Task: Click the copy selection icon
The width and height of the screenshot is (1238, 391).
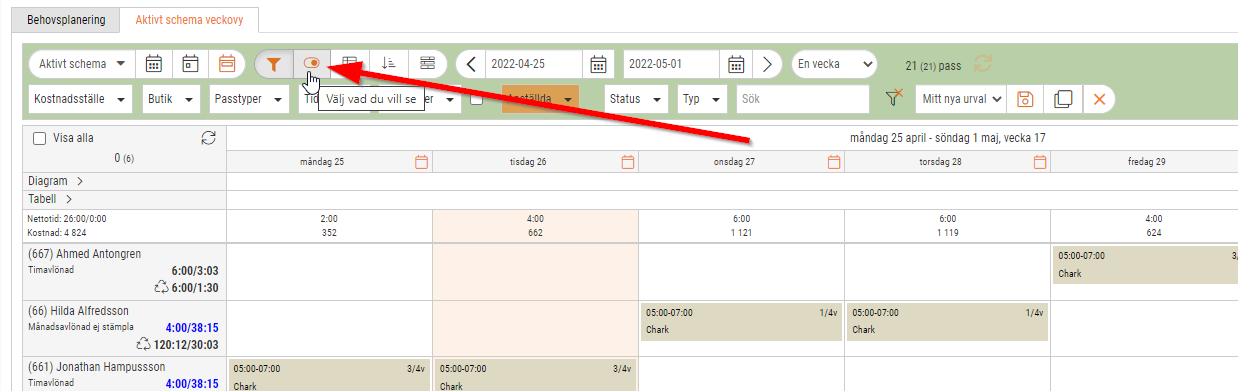Action: 1062,99
